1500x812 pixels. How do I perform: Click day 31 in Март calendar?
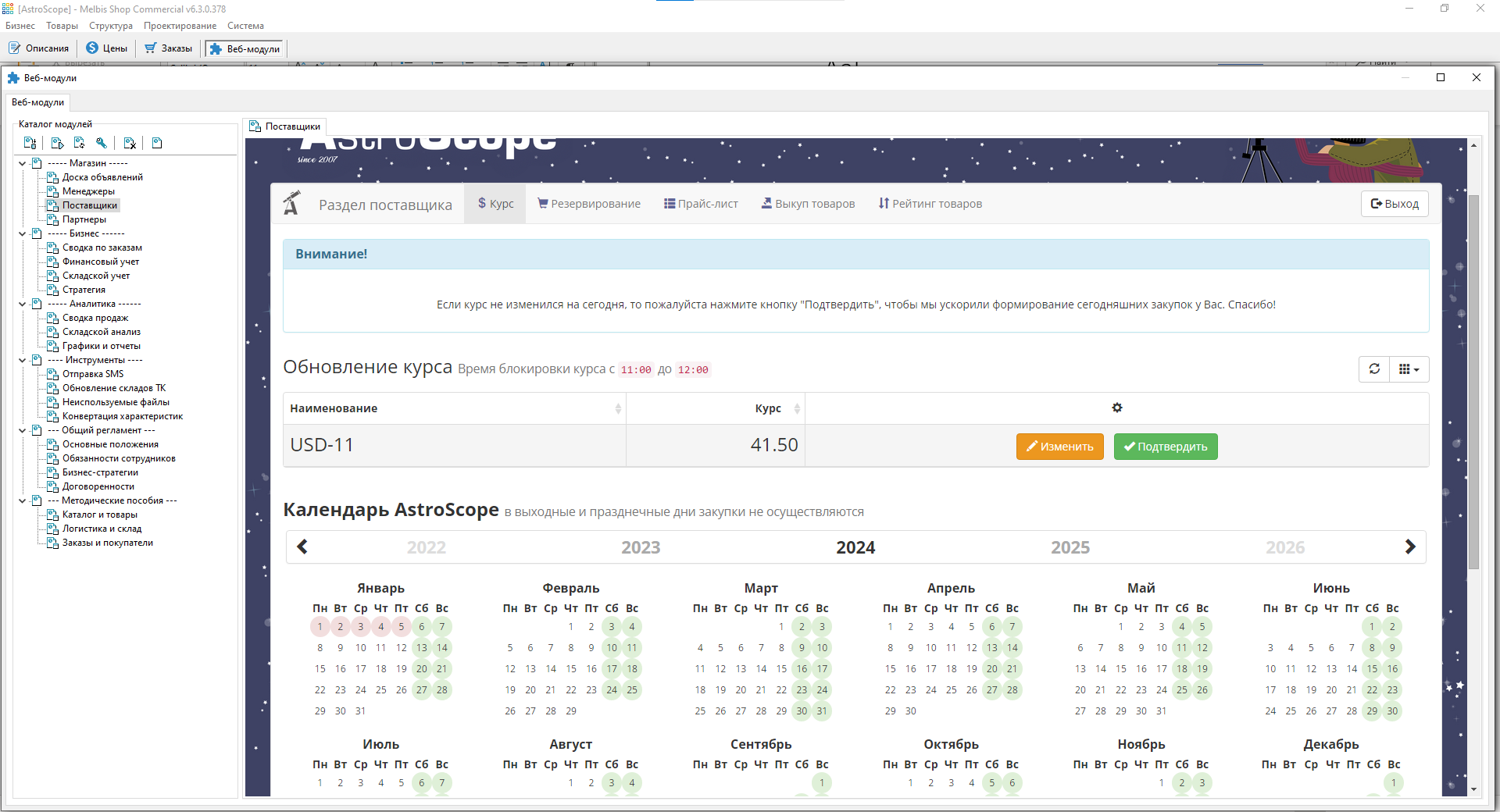pyautogui.click(x=822, y=710)
